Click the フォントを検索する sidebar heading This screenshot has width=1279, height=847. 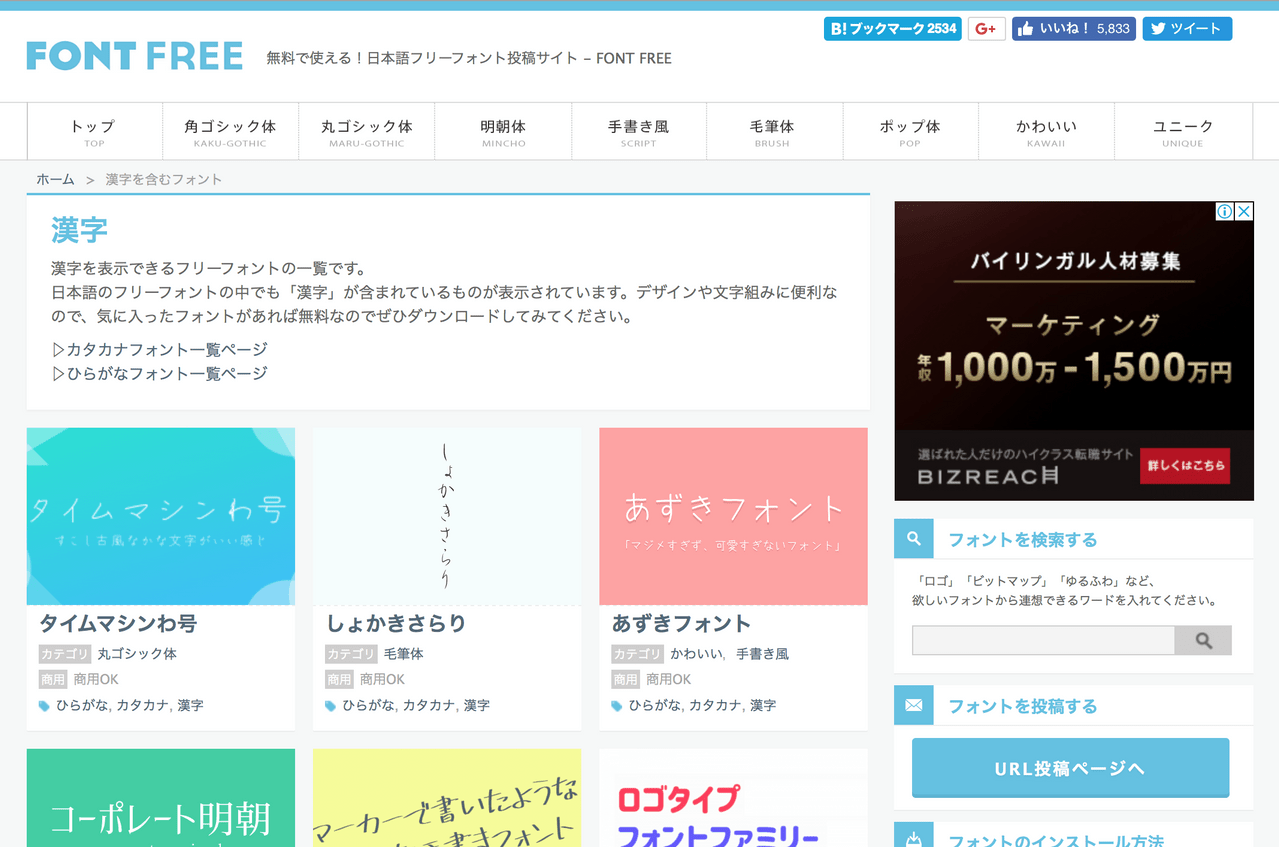(1022, 540)
